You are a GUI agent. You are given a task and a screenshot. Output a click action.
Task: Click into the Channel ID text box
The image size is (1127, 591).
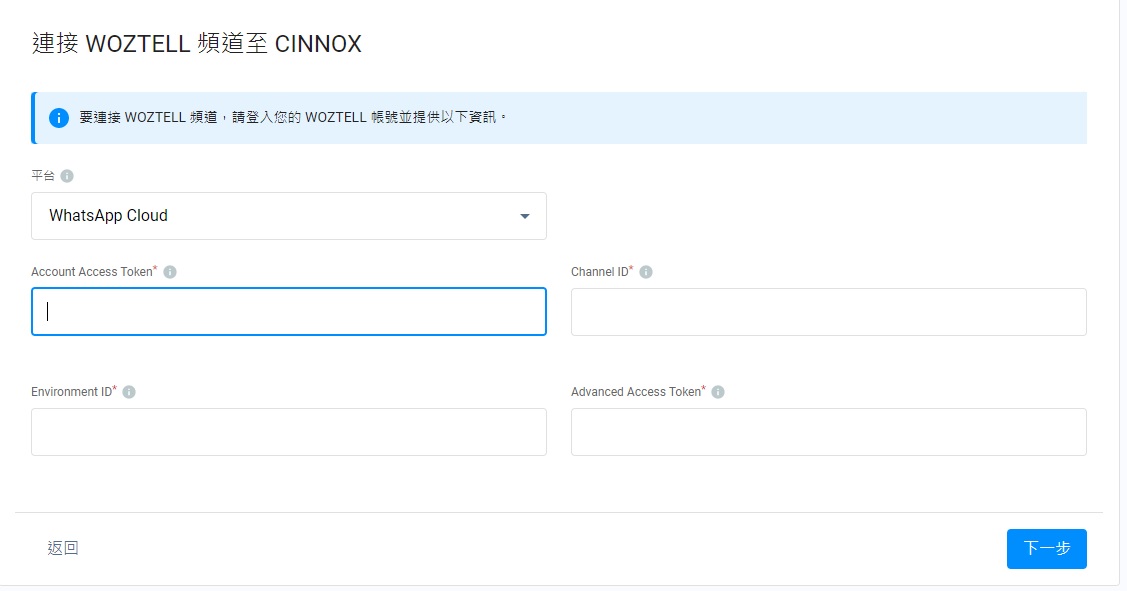828,312
